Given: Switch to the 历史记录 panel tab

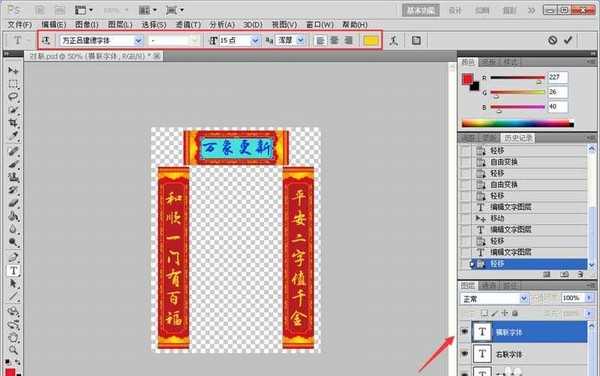Looking at the screenshot, I should tap(518, 138).
